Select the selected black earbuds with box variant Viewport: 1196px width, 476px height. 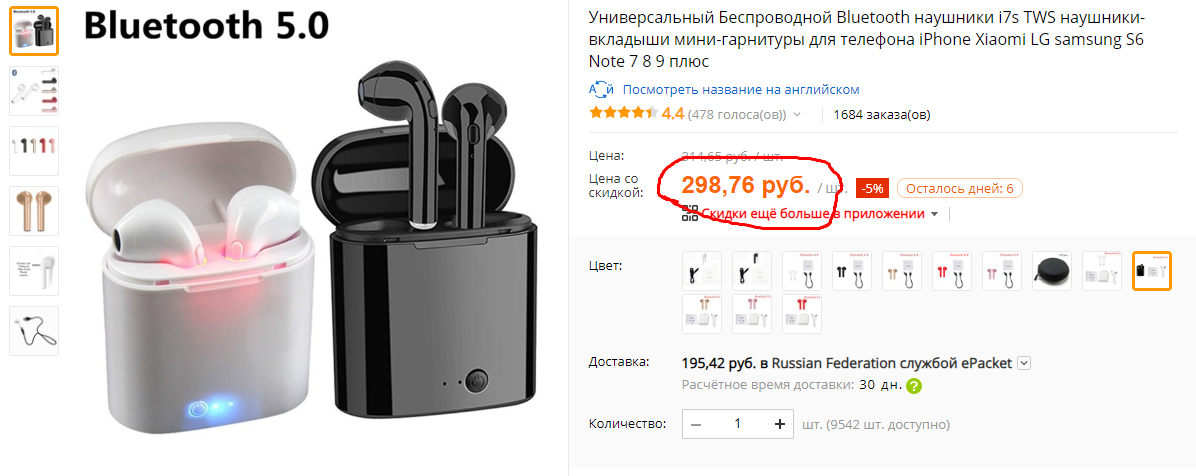[1152, 271]
